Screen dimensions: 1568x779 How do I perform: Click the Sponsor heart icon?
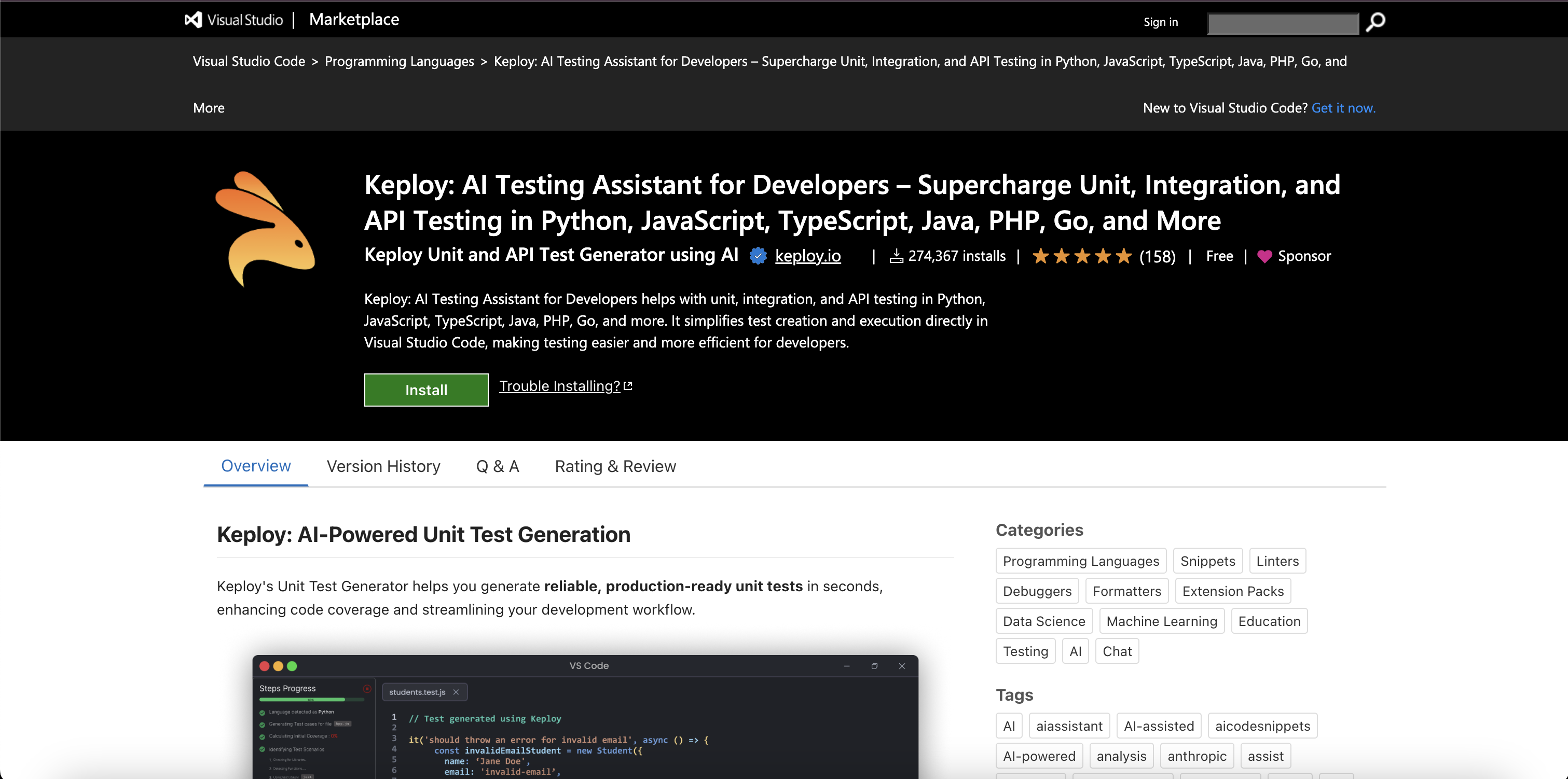1264,257
